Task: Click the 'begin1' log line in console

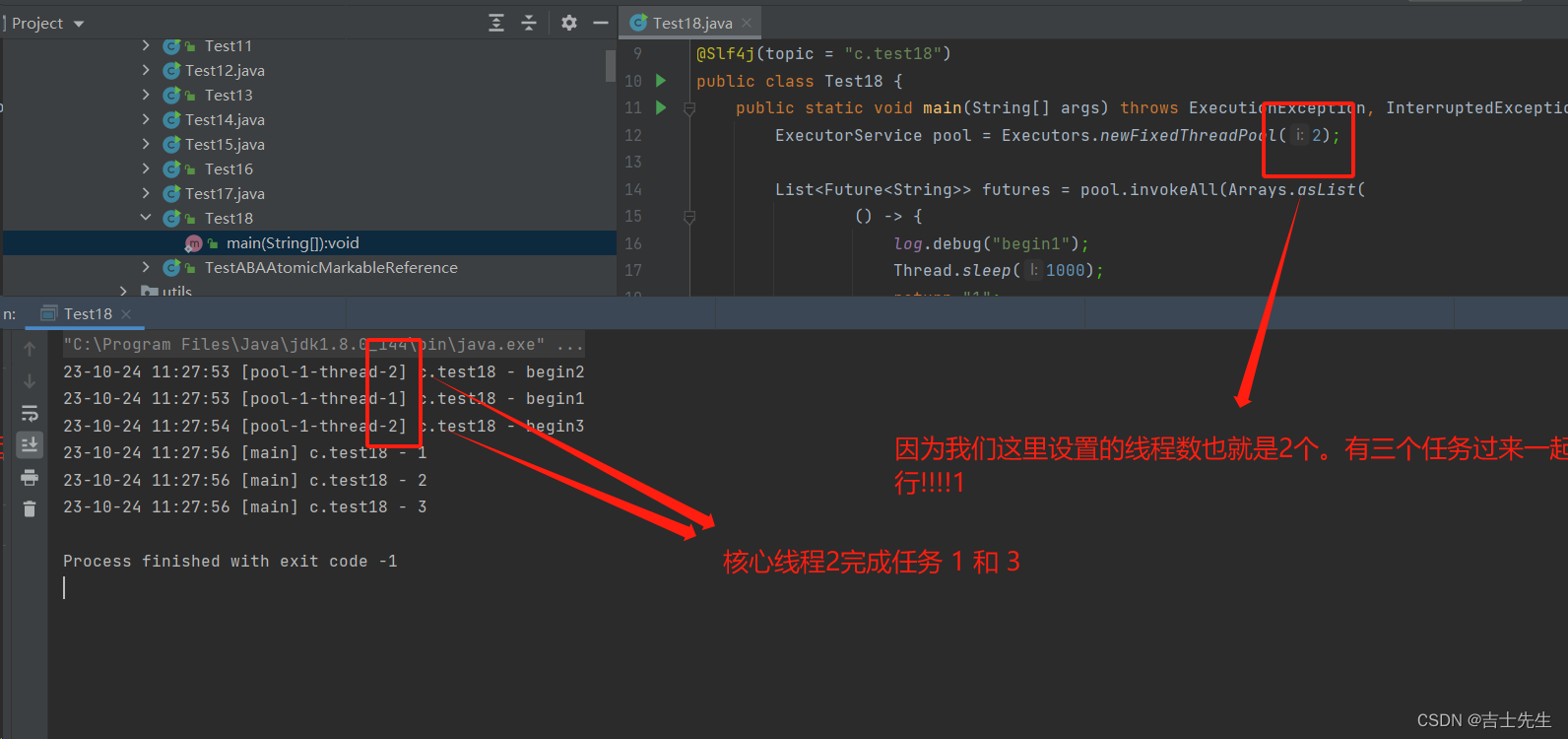Action: (323, 398)
